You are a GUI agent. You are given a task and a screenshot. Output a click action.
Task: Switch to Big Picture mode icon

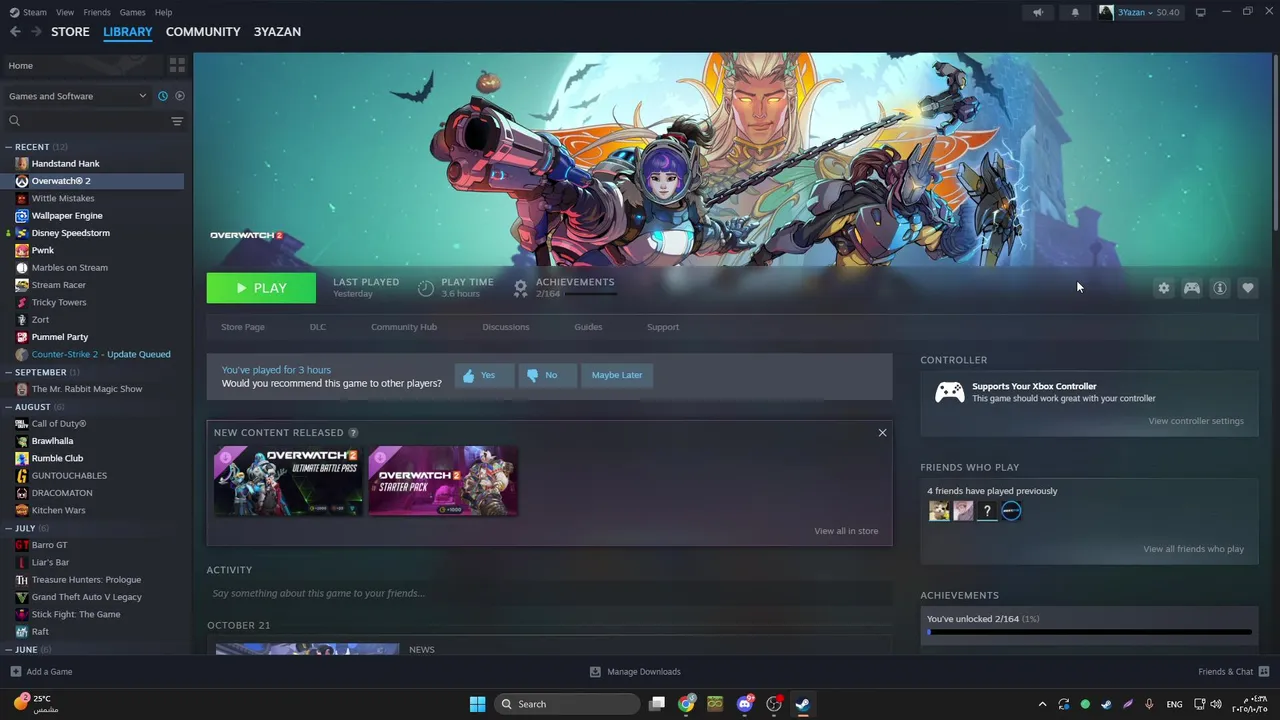[x=1201, y=12]
